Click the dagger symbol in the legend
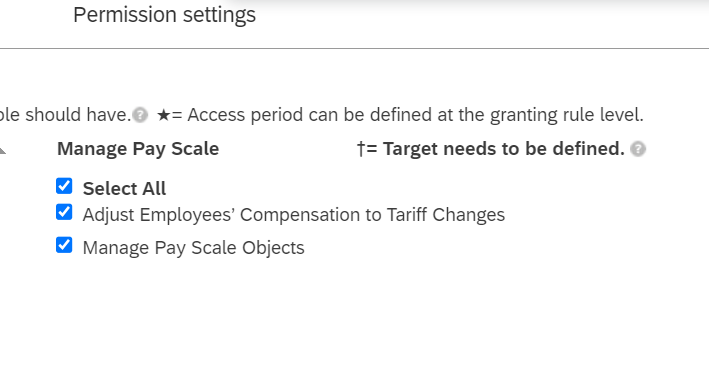This screenshot has height=376, width=709. pyautogui.click(x=360, y=149)
